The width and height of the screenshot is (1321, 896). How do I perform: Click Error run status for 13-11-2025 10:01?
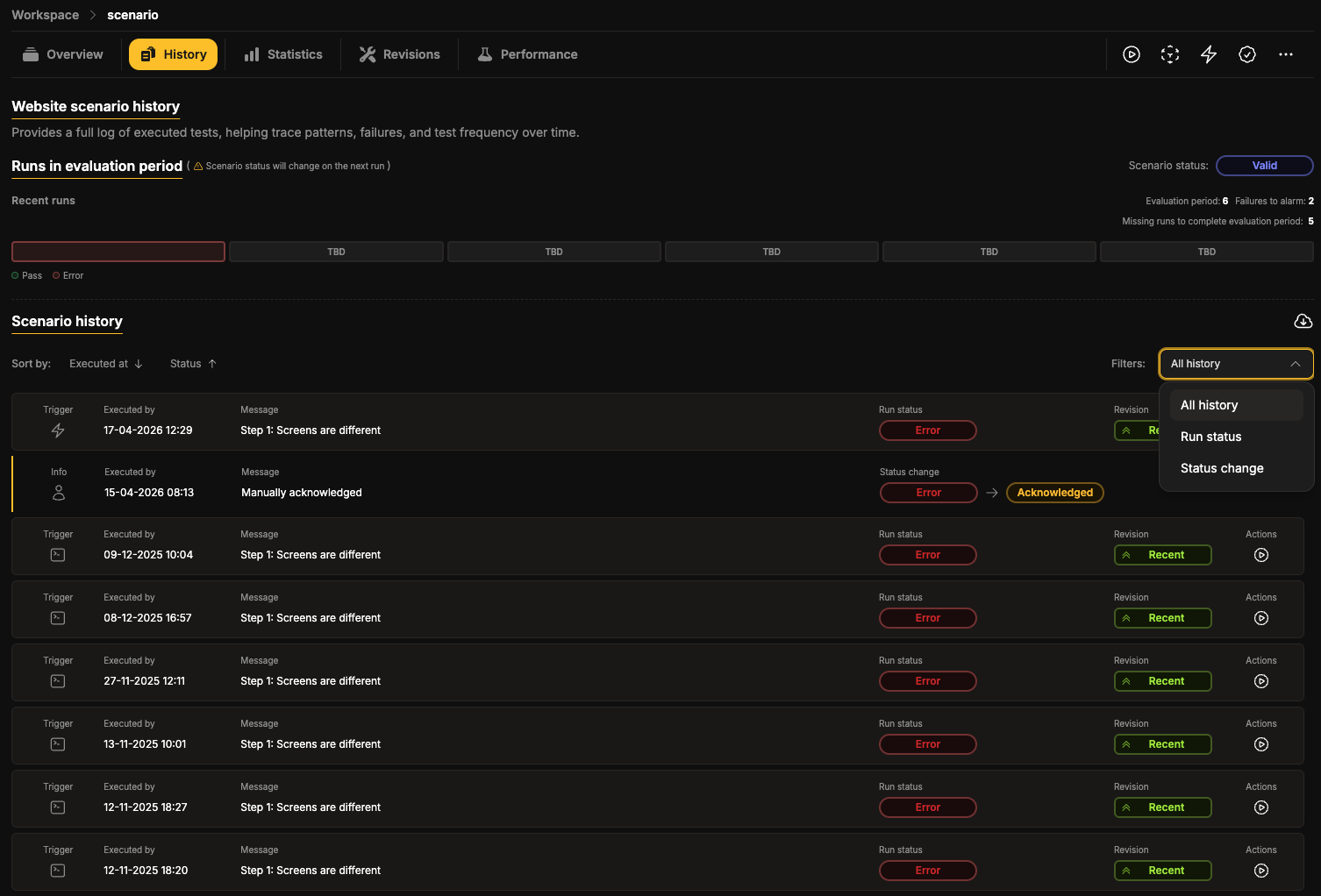coord(927,744)
